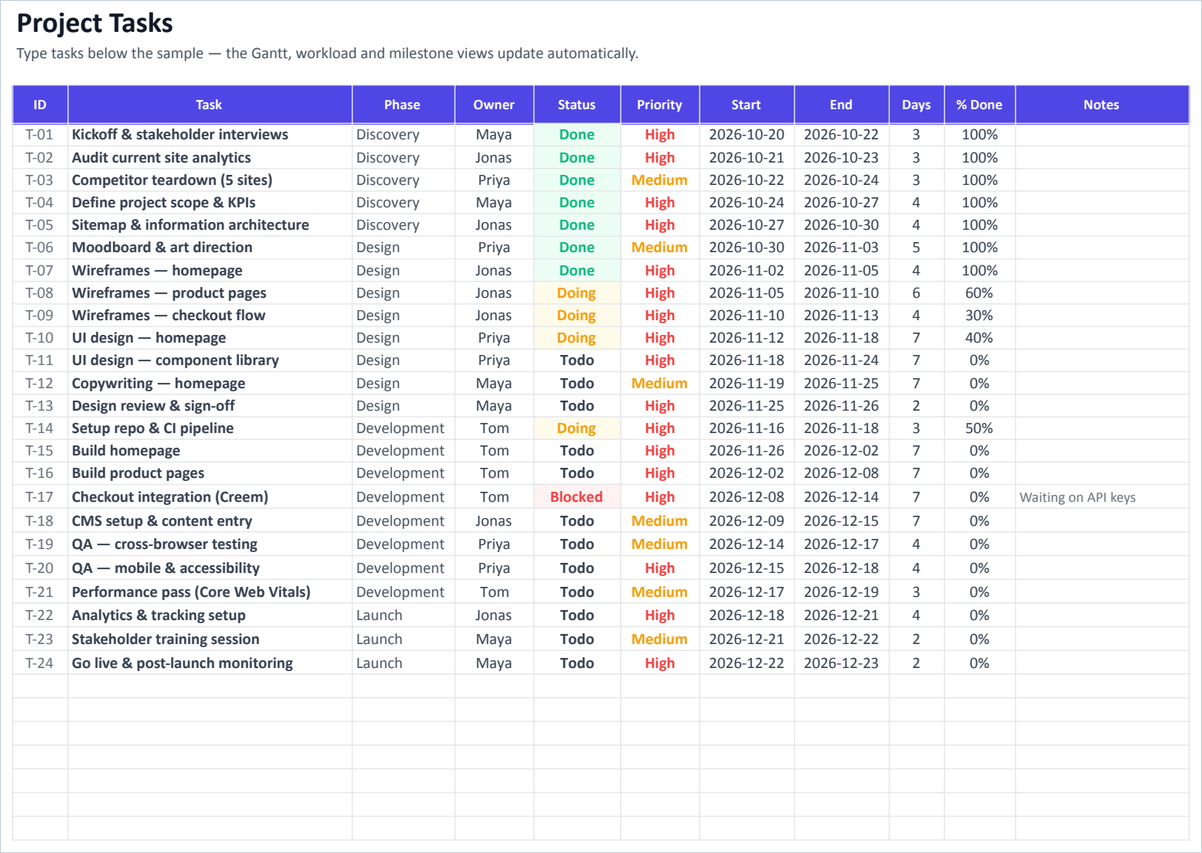1202x853 pixels.
Task: Select the Medium priority for T-12
Action: click(659, 383)
